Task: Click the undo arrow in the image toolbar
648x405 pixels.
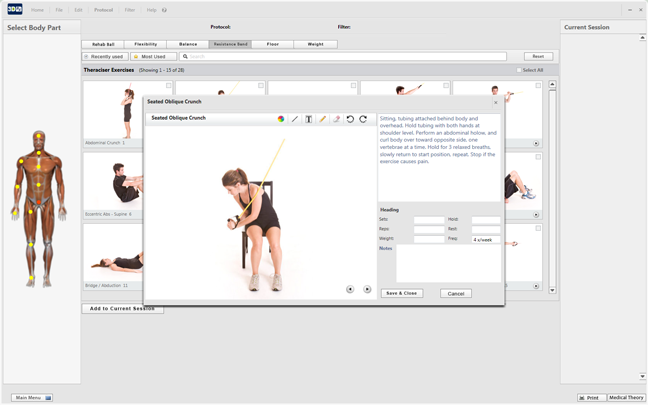Action: coord(350,119)
